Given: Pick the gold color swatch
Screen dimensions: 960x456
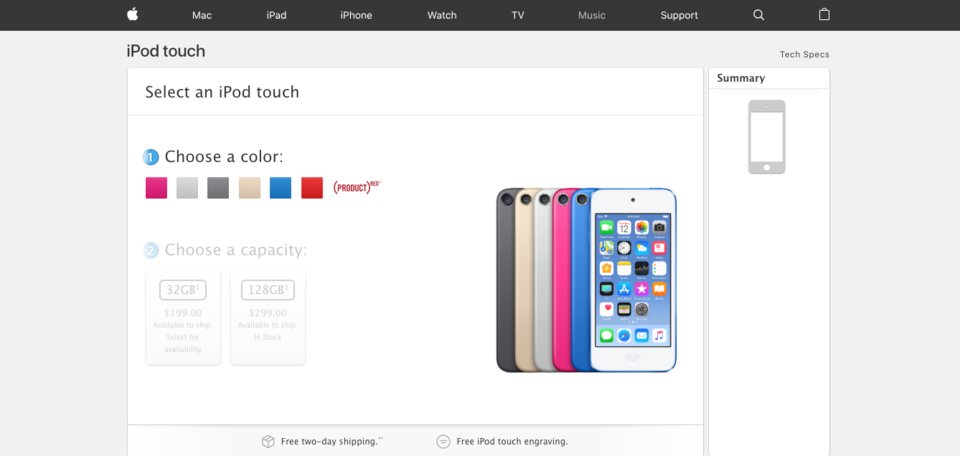Looking at the screenshot, I should (x=249, y=188).
